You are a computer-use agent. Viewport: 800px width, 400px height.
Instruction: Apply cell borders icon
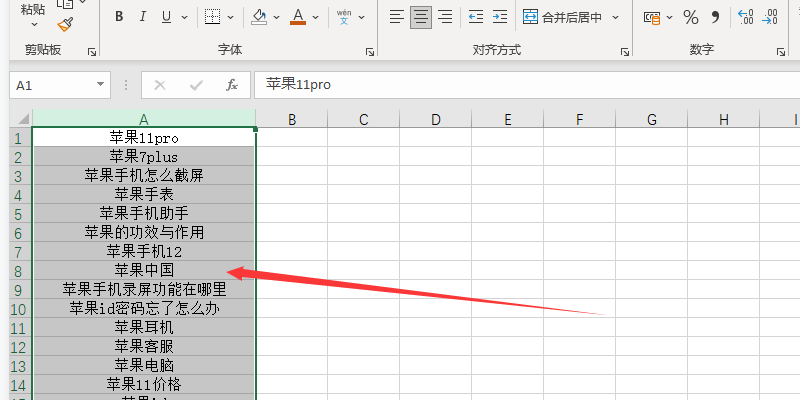pos(212,17)
